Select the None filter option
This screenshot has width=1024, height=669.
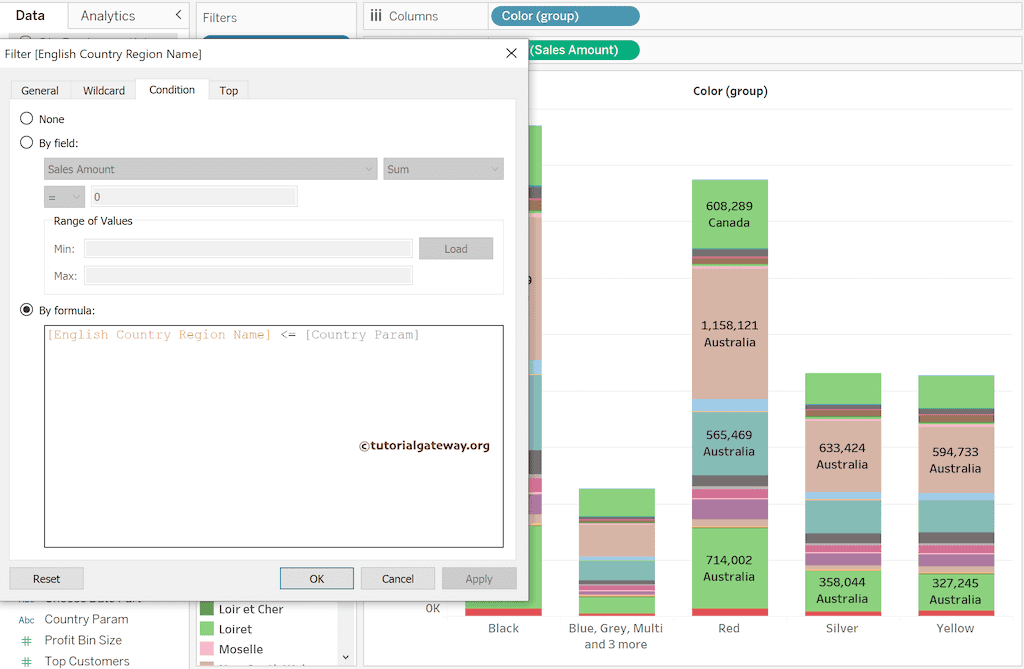pyautogui.click(x=29, y=118)
